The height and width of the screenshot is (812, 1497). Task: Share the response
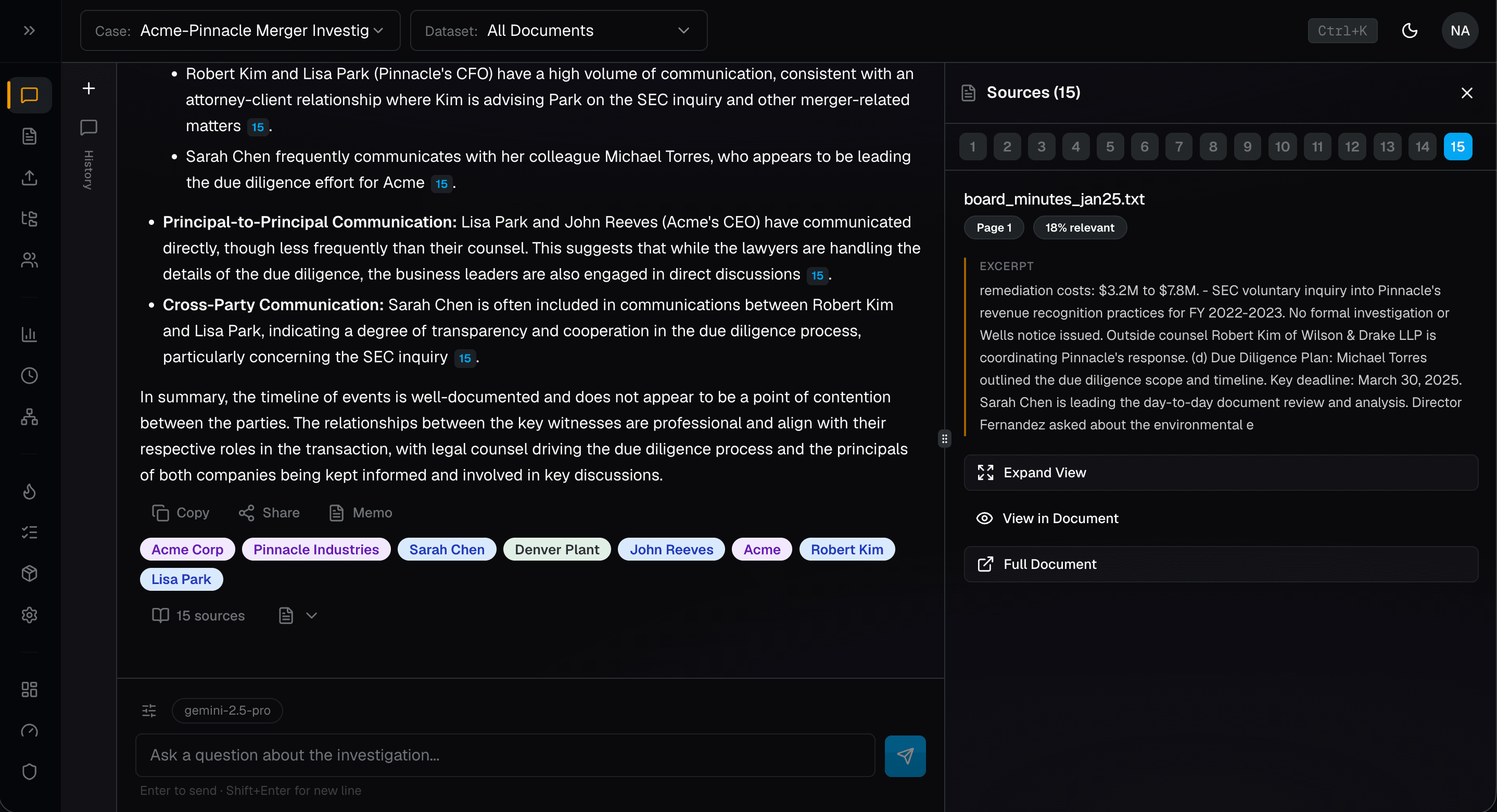click(269, 513)
